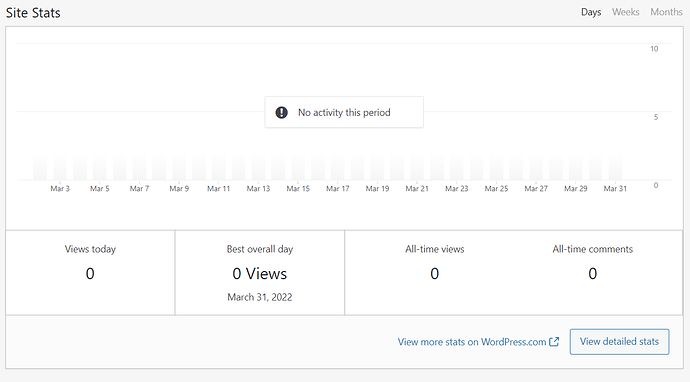Click the Mar 19 axis label
The image size is (690, 382).
coord(377,188)
